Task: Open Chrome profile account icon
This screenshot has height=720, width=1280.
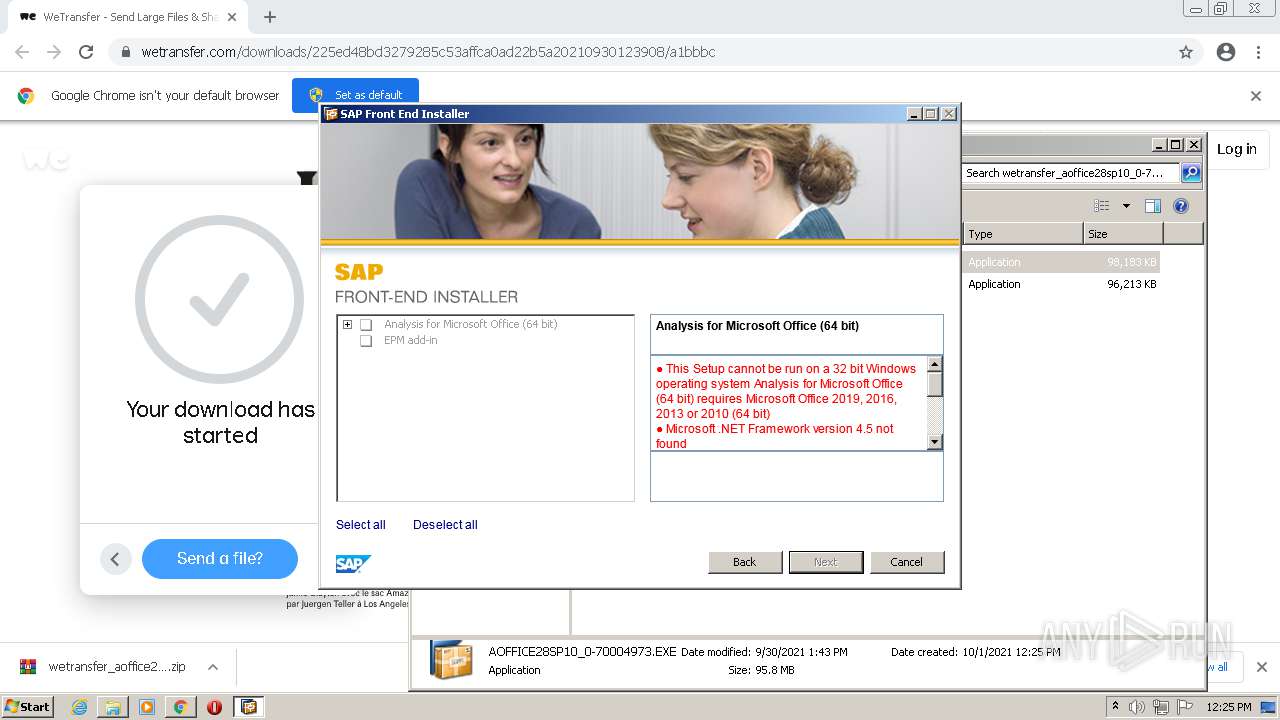Action: coord(1226,52)
